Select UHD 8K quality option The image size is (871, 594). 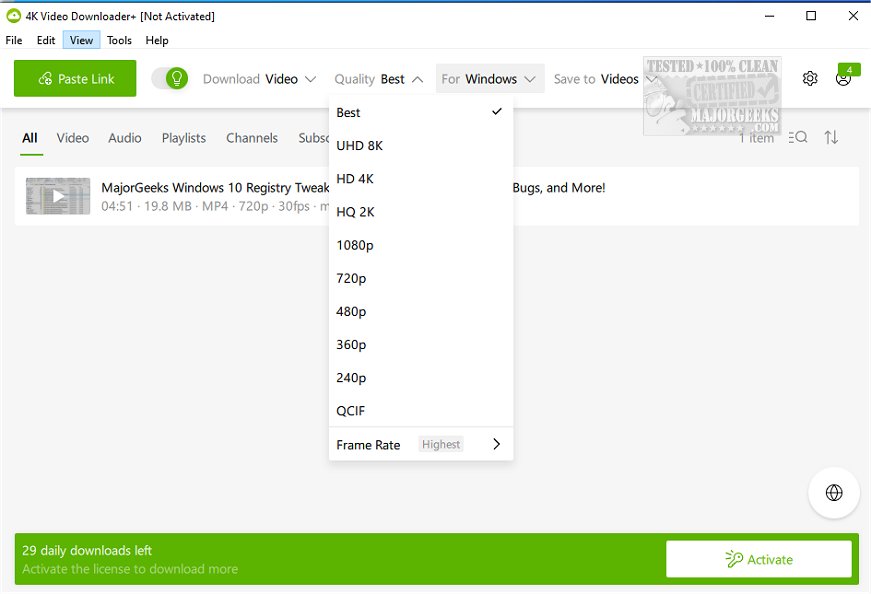[421, 146]
